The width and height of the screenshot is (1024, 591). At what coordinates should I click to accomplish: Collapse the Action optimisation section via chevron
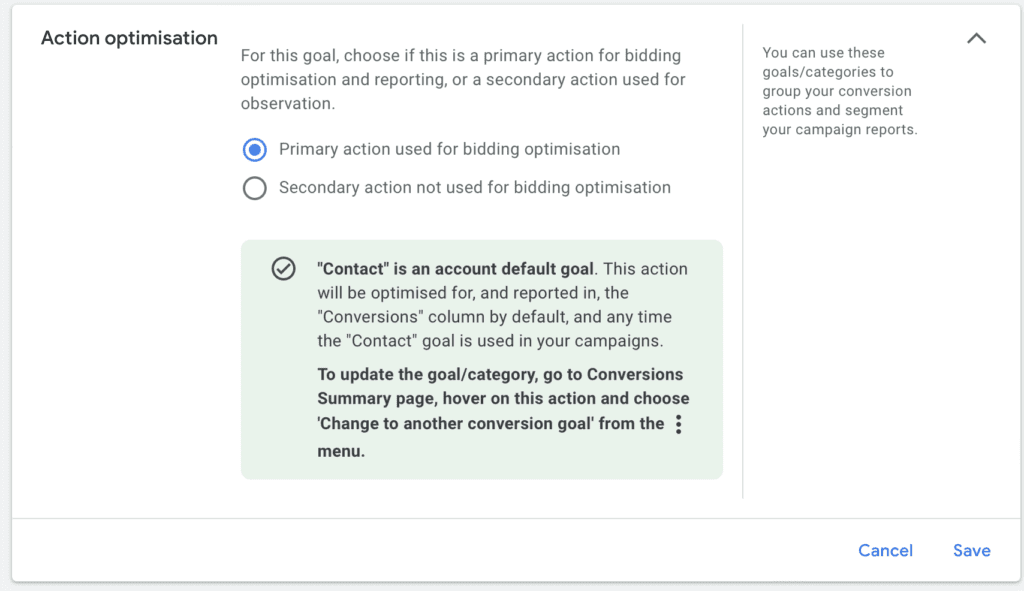(x=977, y=38)
